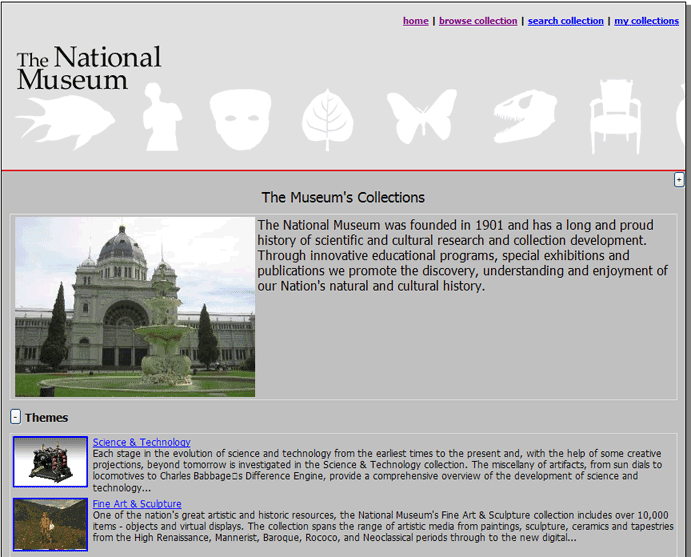Screen dimensions: 691x557
Task: Click the museum building fountain photo
Action: pyautogui.click(x=135, y=307)
